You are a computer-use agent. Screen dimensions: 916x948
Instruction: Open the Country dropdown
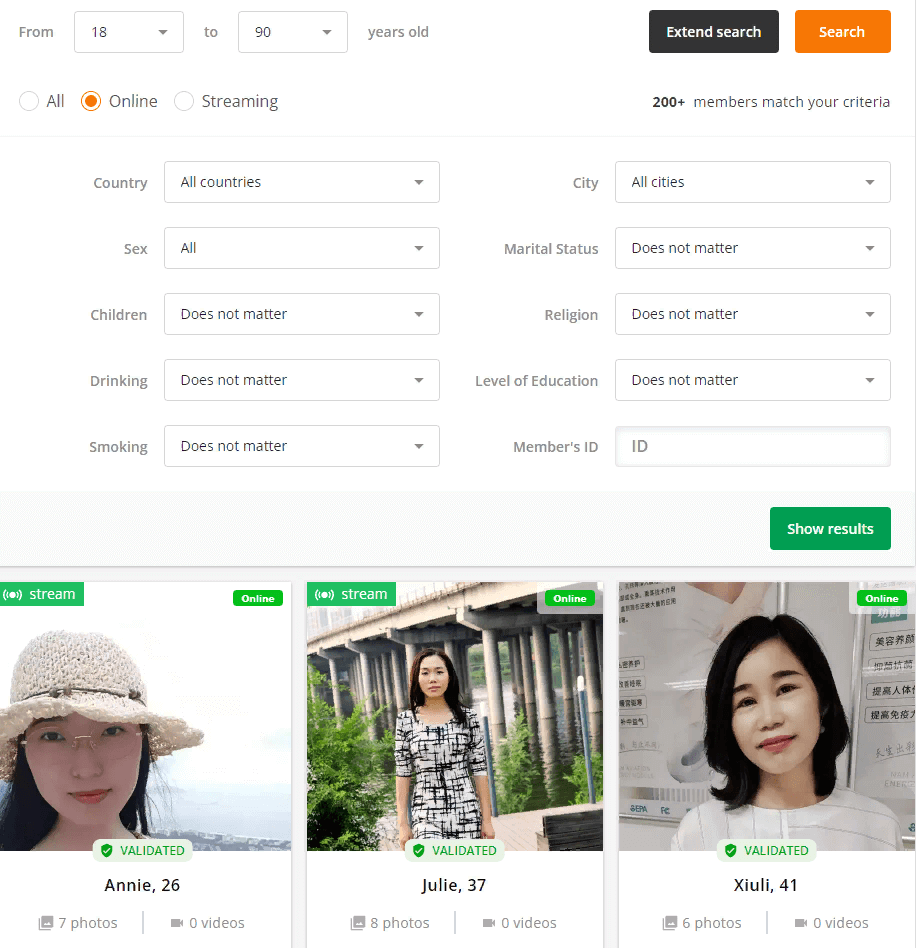301,183
